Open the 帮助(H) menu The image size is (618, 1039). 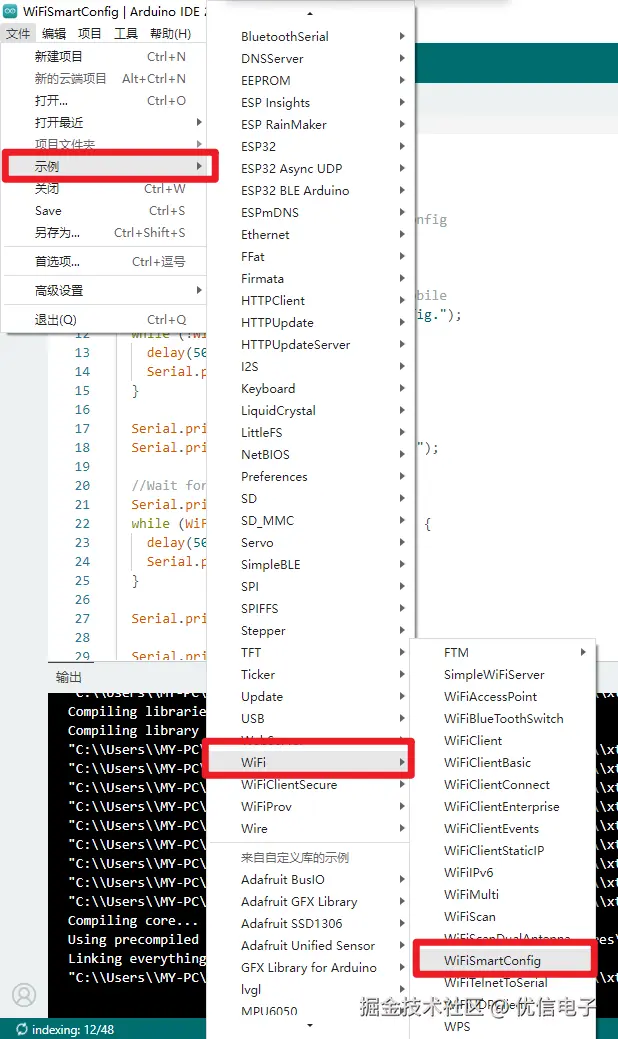170,33
